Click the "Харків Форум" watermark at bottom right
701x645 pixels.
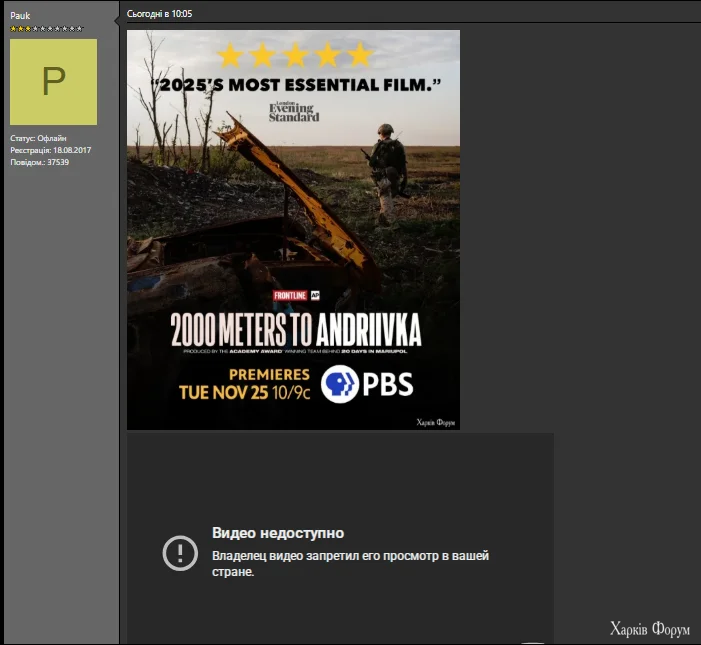[649, 629]
